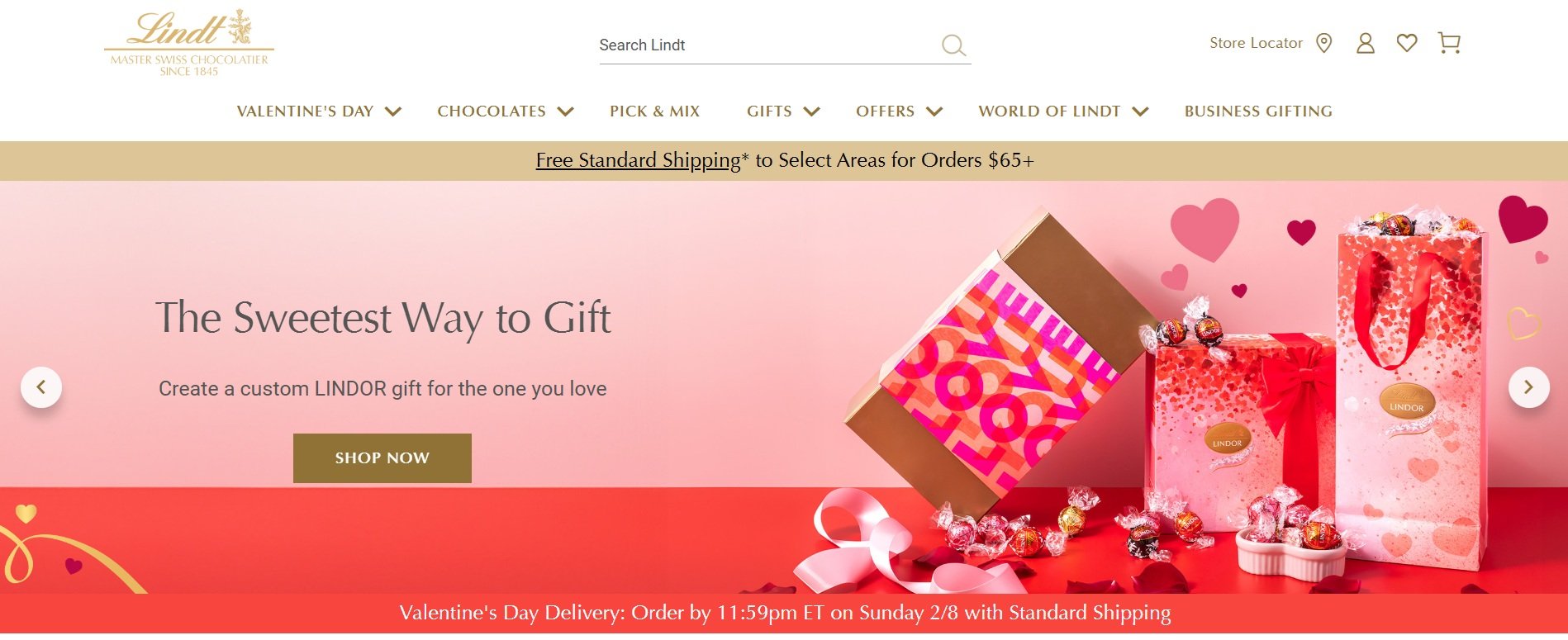Image resolution: width=1568 pixels, height=640 pixels.
Task: Open the account profile icon
Action: (1366, 43)
